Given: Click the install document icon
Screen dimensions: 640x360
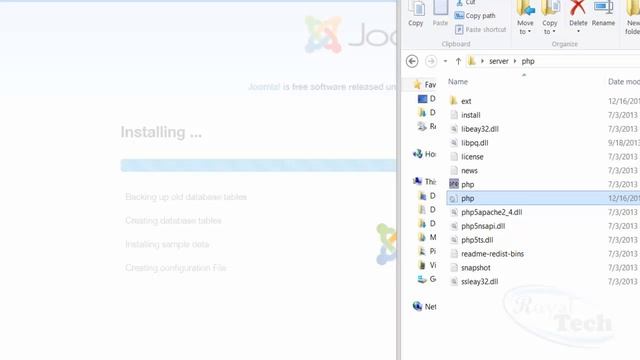Looking at the screenshot, I should click(454, 115).
